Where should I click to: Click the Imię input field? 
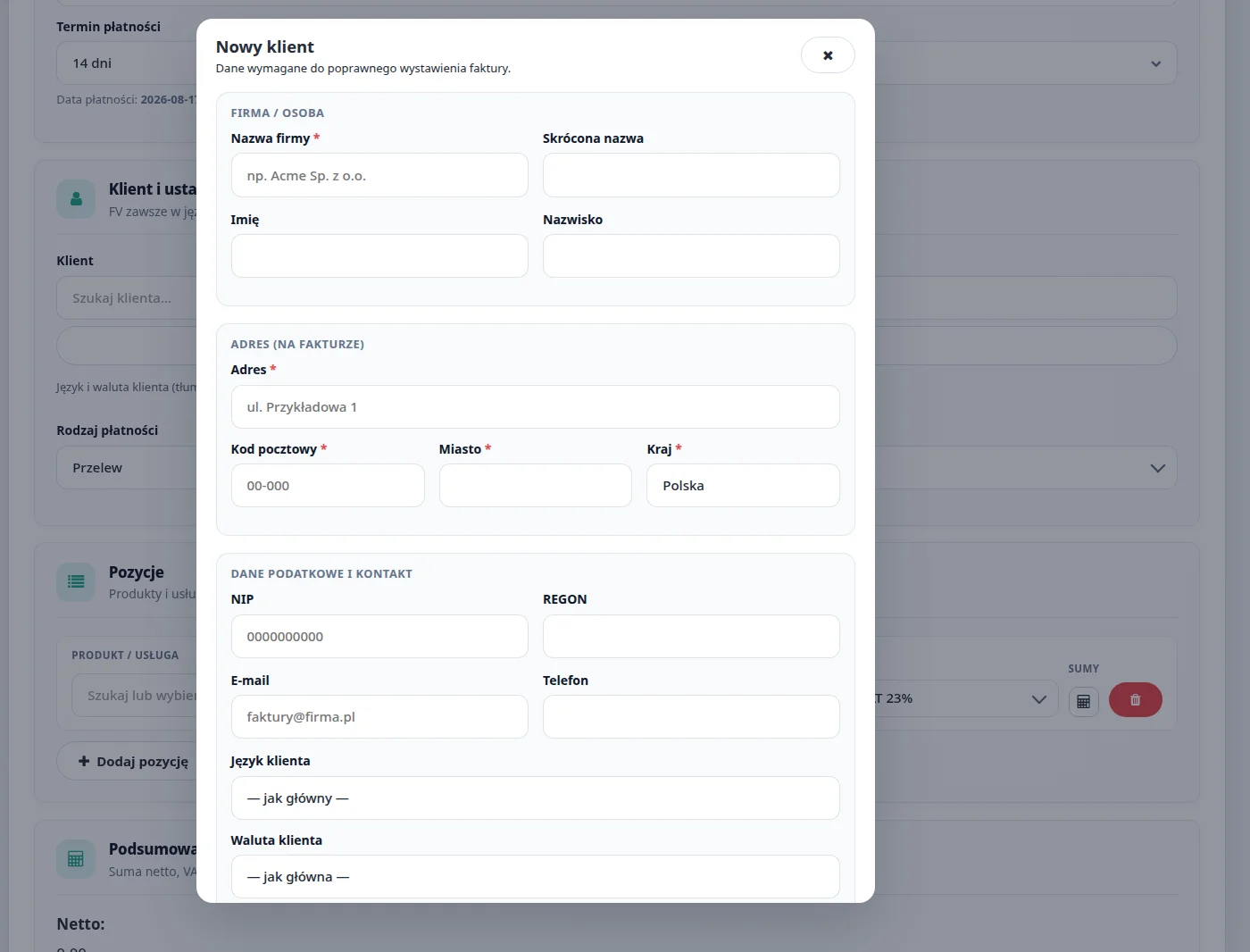click(x=379, y=256)
